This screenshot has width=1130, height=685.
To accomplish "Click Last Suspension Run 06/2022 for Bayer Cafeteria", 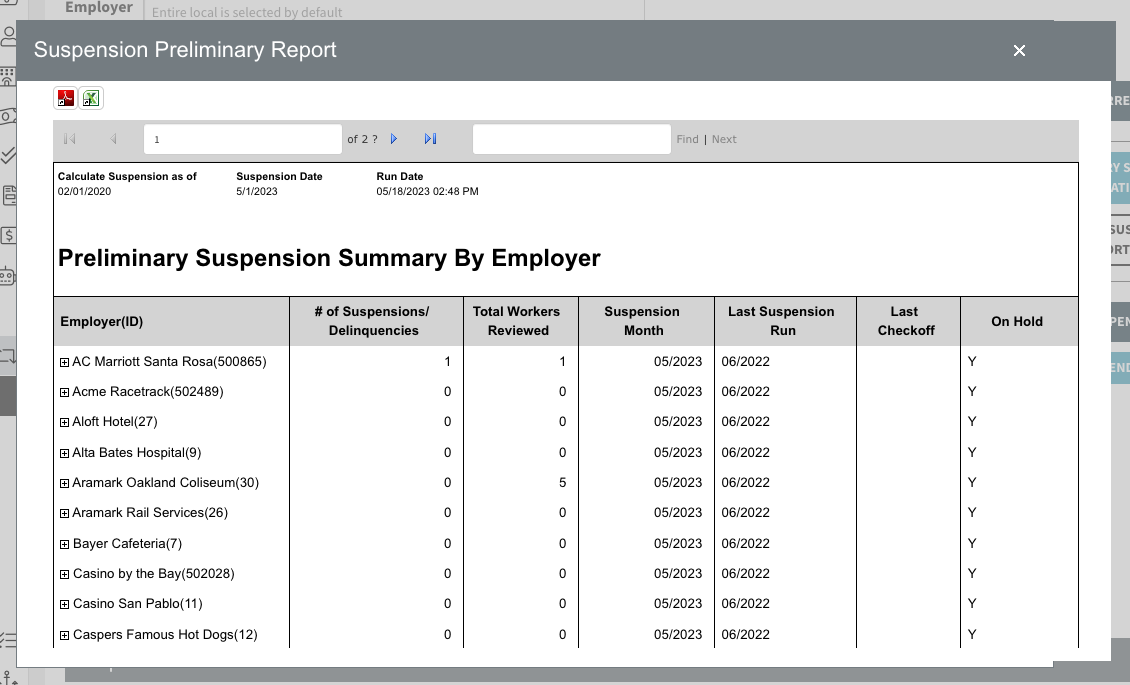I will click(745, 544).
